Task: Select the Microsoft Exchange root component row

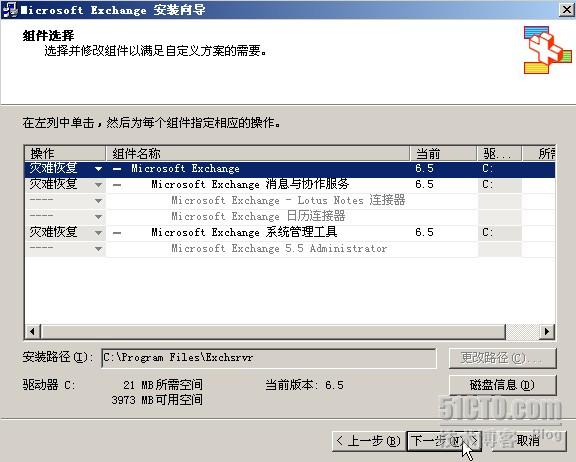Action: click(x=289, y=169)
